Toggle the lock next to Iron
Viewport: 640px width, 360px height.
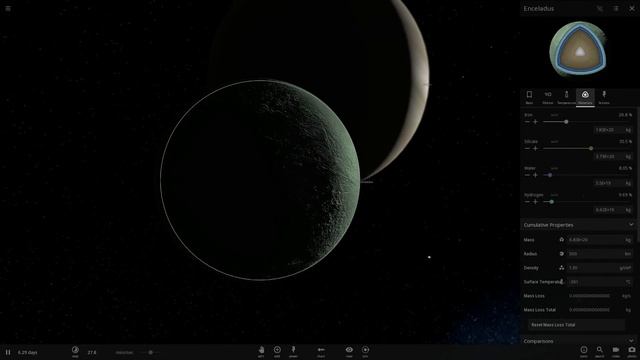pyautogui.click(x=554, y=115)
